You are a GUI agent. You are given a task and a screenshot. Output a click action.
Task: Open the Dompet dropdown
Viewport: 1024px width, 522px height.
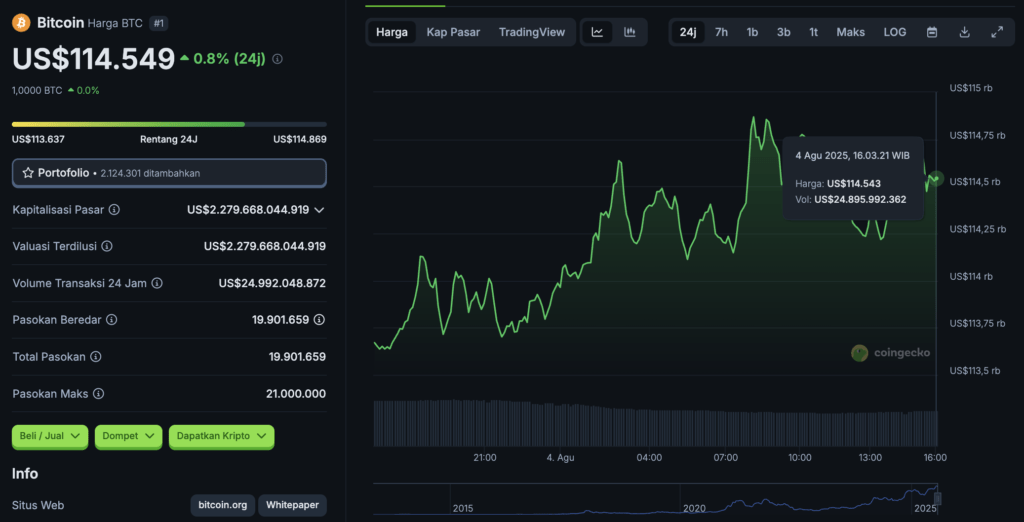pyautogui.click(x=128, y=436)
